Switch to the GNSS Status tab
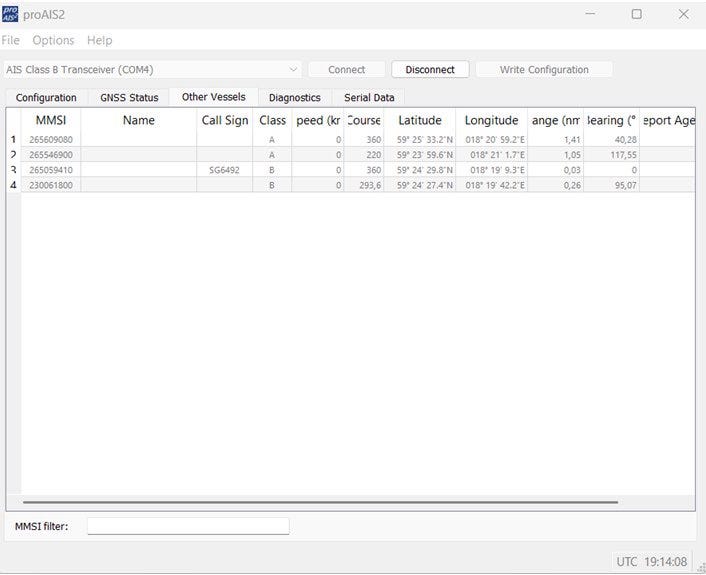The image size is (706, 575). pos(129,98)
